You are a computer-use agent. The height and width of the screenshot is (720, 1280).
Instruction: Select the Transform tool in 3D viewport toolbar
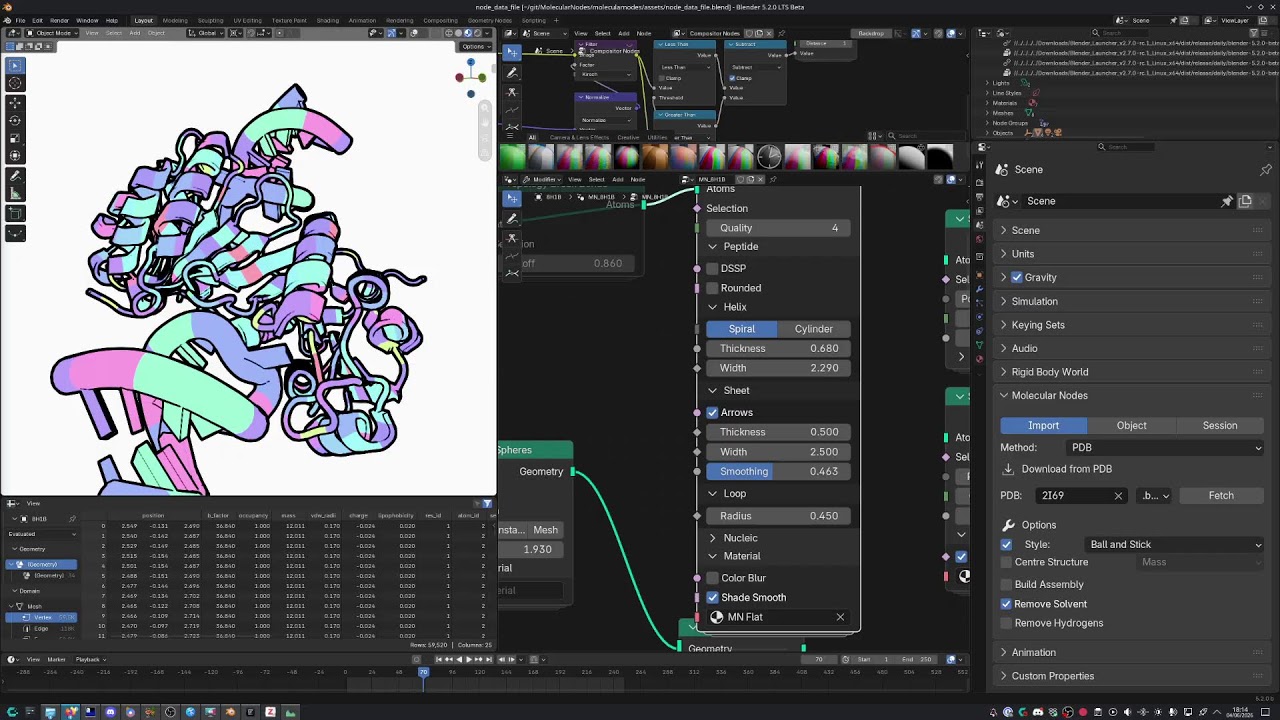tap(15, 155)
